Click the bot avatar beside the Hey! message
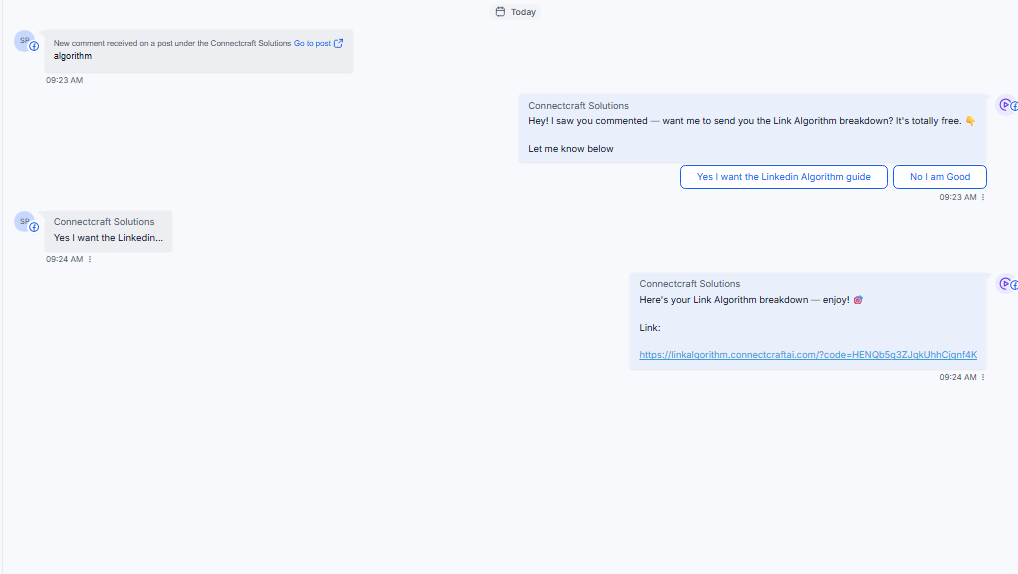 click(1006, 105)
